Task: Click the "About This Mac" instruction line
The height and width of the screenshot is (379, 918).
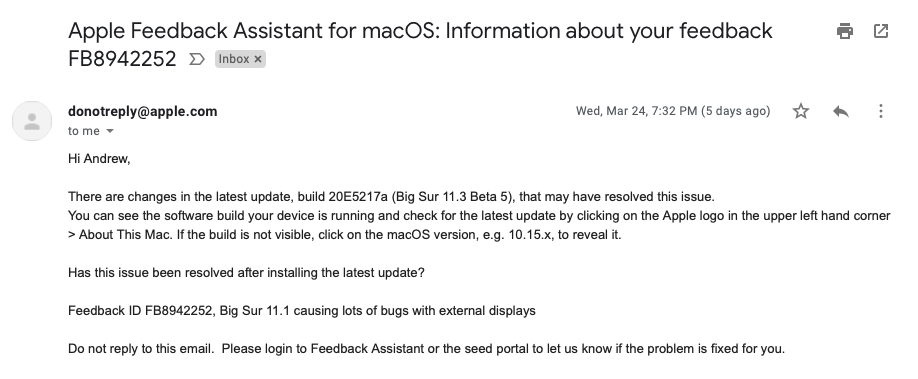Action: 344,235
